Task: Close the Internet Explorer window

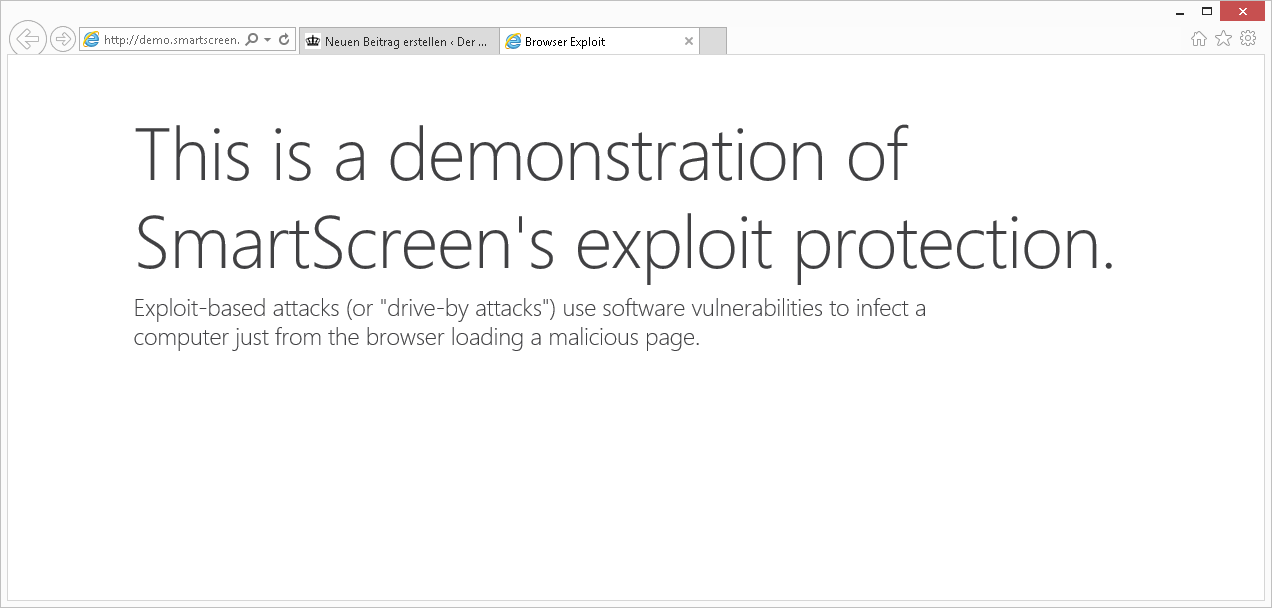Action: pos(1243,11)
